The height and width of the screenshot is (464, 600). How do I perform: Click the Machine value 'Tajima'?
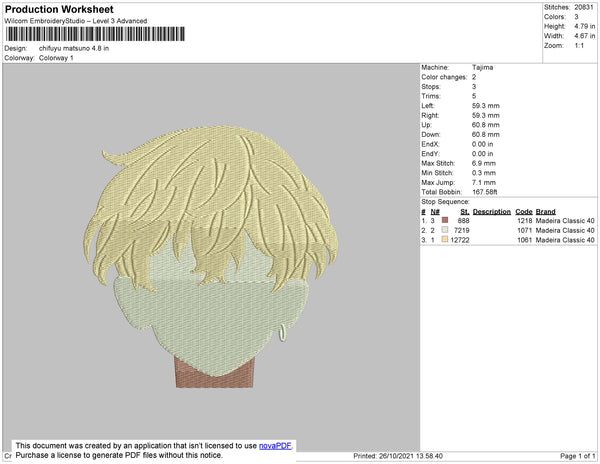pyautogui.click(x=482, y=67)
